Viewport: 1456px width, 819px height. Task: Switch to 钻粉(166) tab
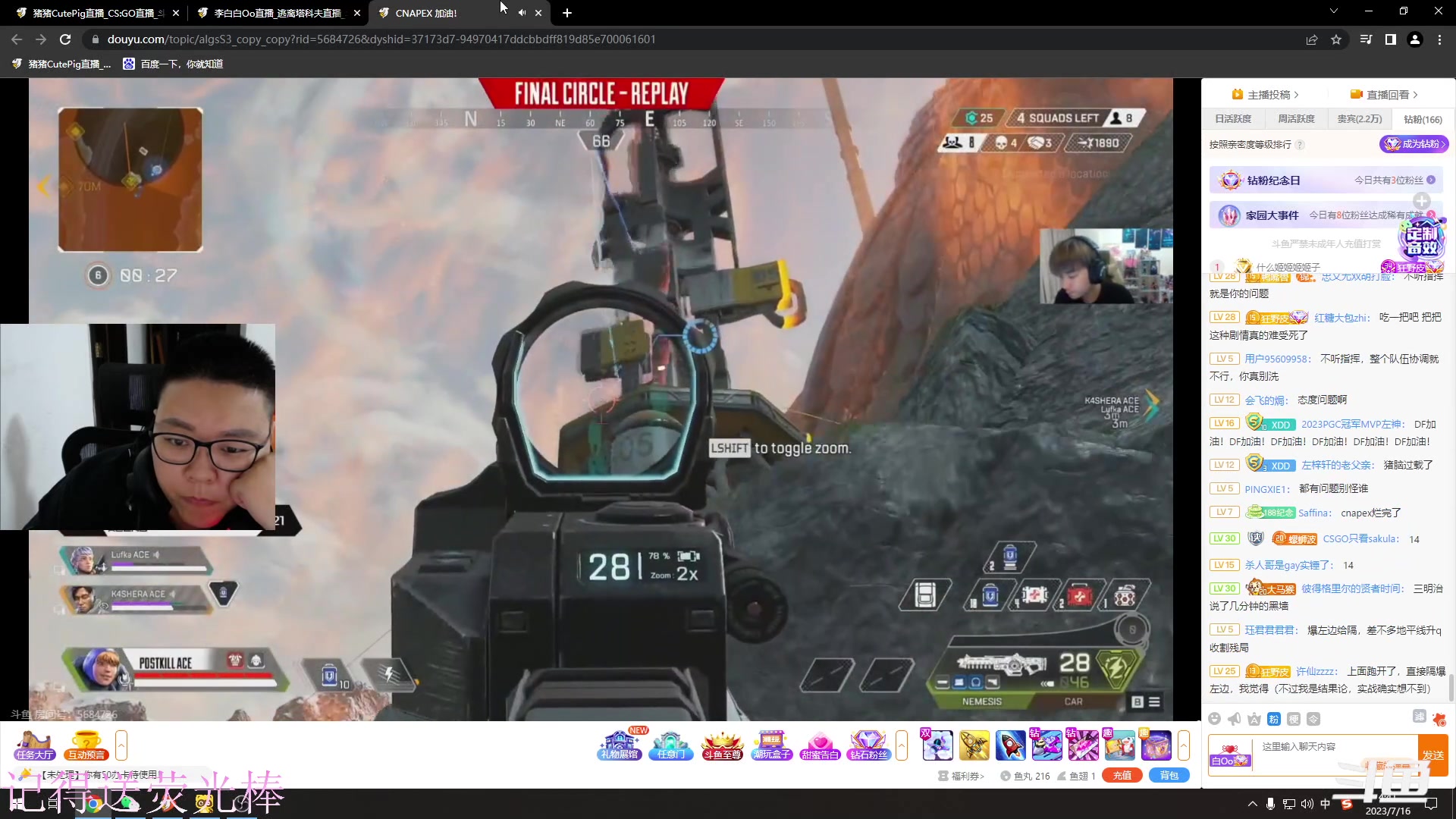click(1423, 120)
